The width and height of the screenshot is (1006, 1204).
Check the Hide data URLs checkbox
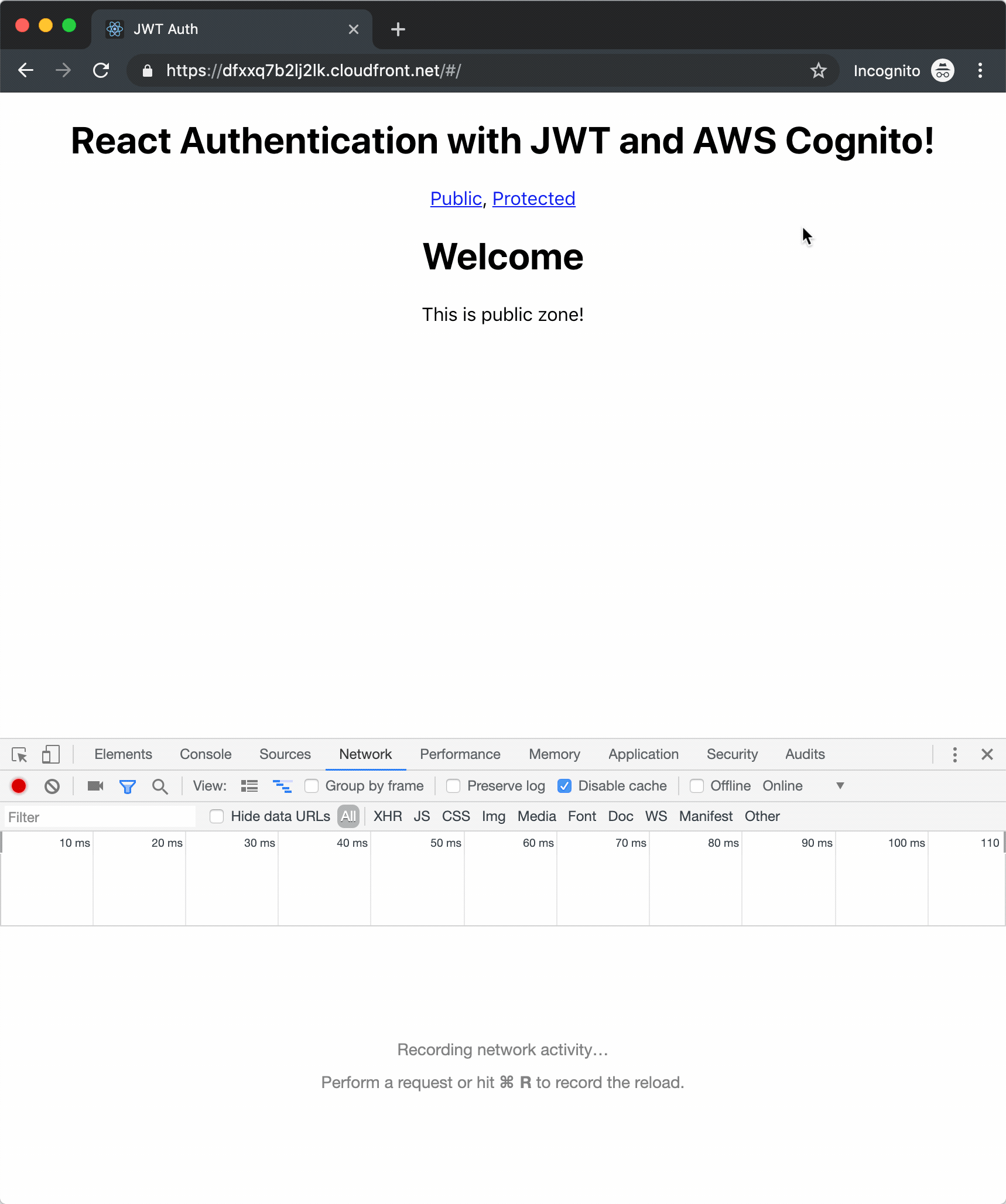217,816
